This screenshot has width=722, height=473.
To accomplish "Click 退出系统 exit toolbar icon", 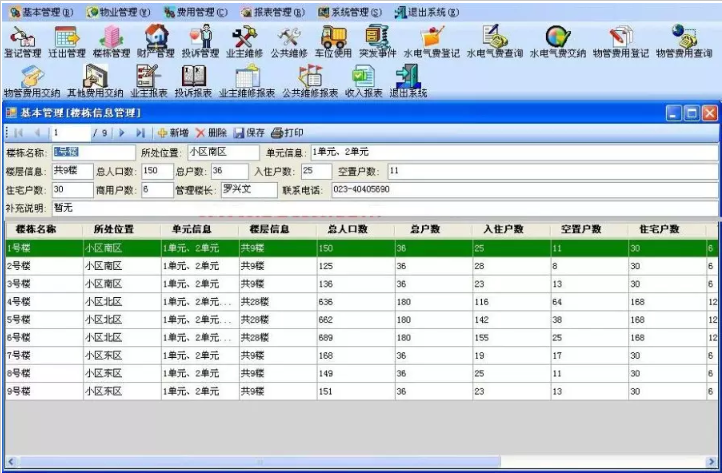I will click(408, 81).
